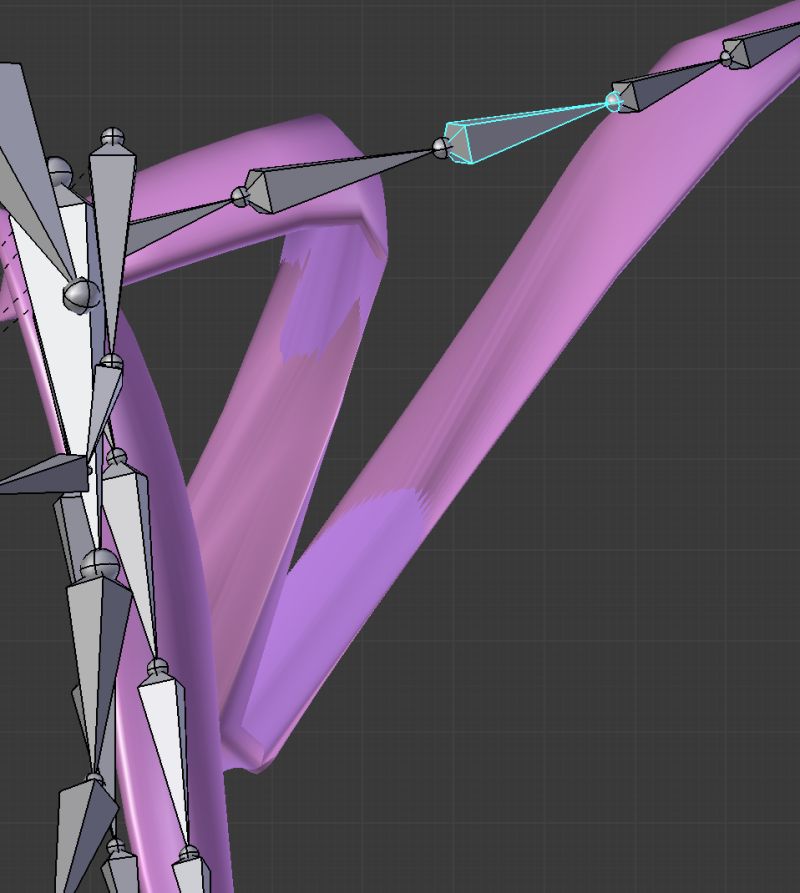Select the cyan highlighted bone

(520, 125)
